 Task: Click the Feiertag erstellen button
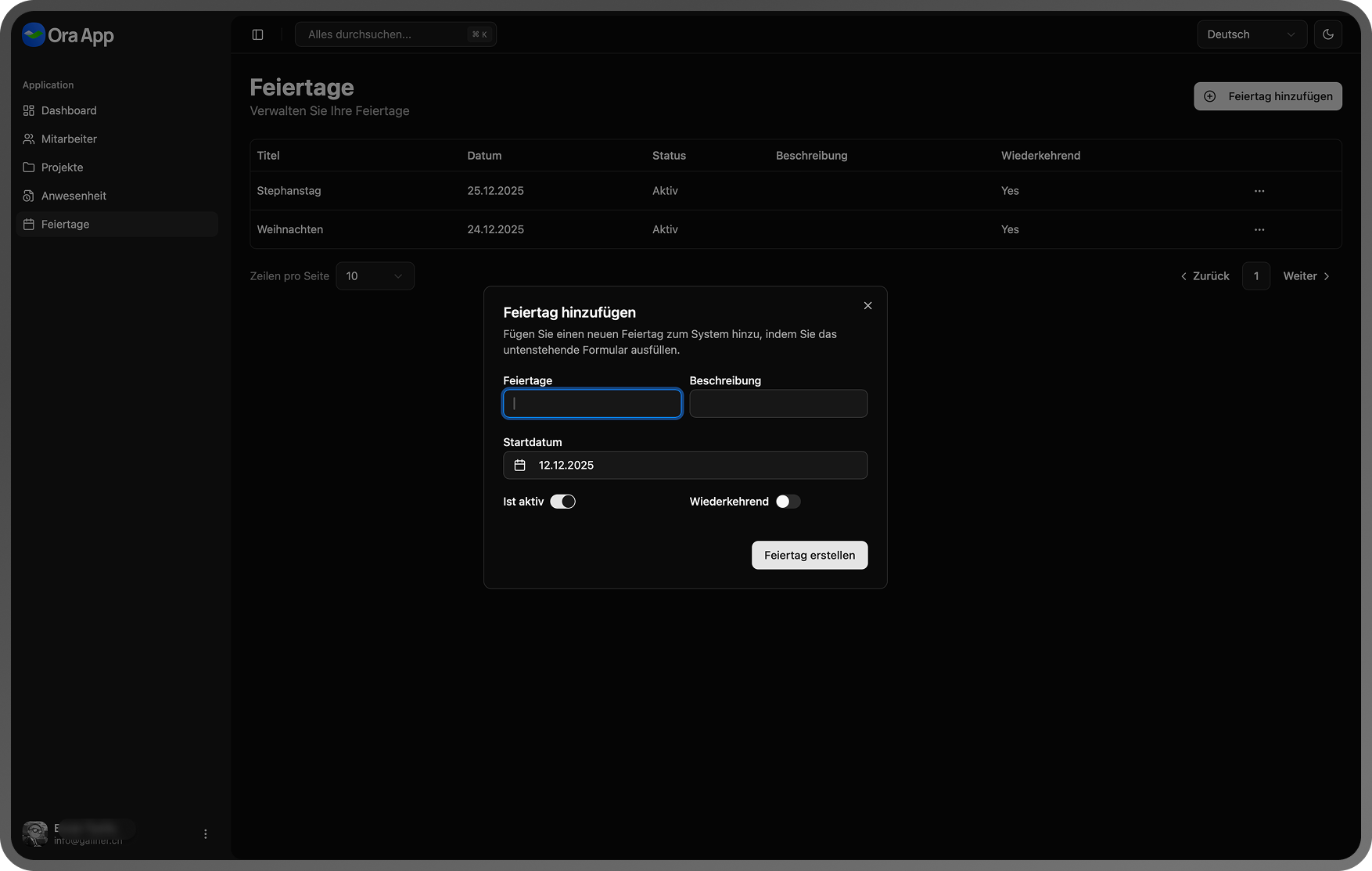pyautogui.click(x=809, y=556)
